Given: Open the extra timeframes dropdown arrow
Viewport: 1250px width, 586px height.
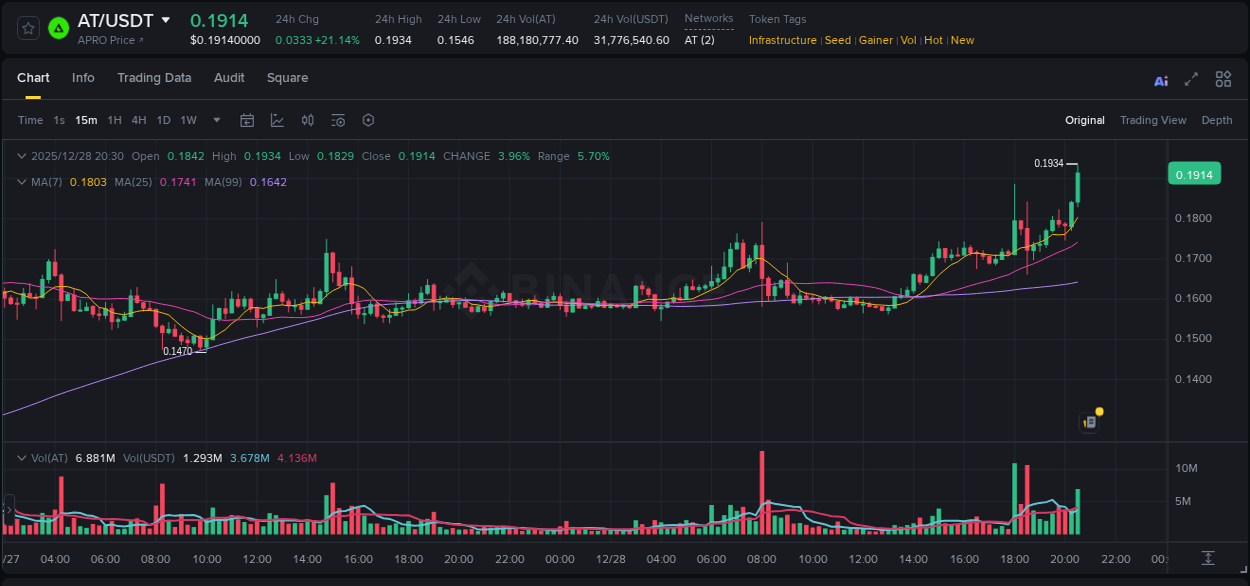Looking at the screenshot, I should [x=215, y=120].
